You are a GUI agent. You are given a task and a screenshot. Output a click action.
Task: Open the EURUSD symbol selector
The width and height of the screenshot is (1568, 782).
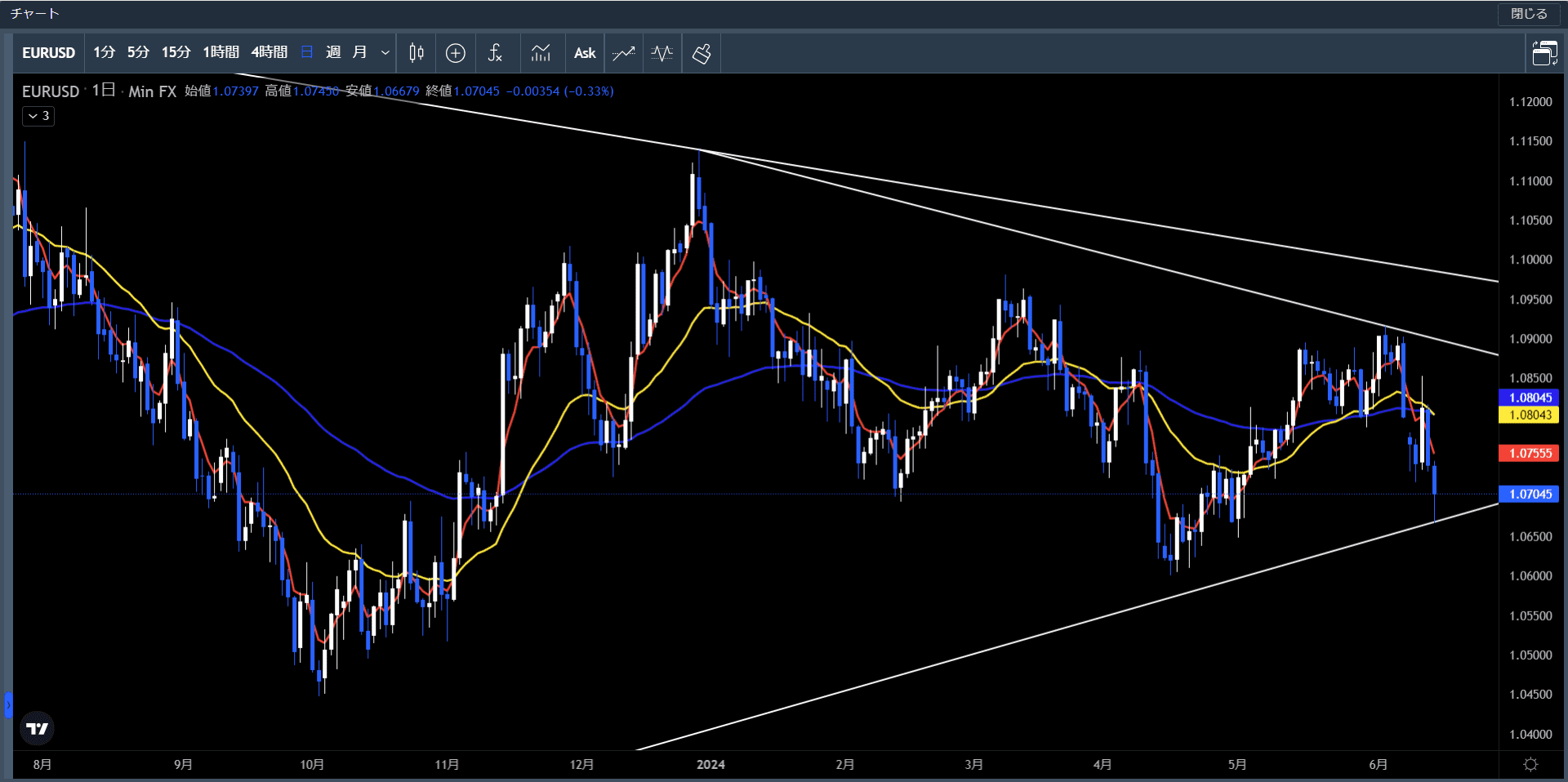tap(48, 53)
